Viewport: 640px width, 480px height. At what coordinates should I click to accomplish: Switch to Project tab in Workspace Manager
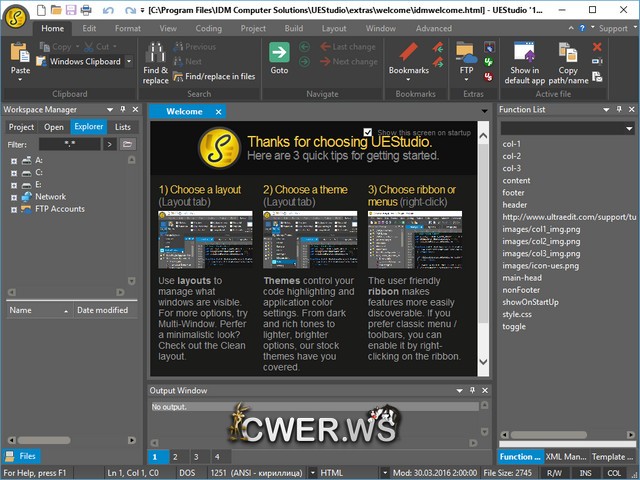[21, 127]
